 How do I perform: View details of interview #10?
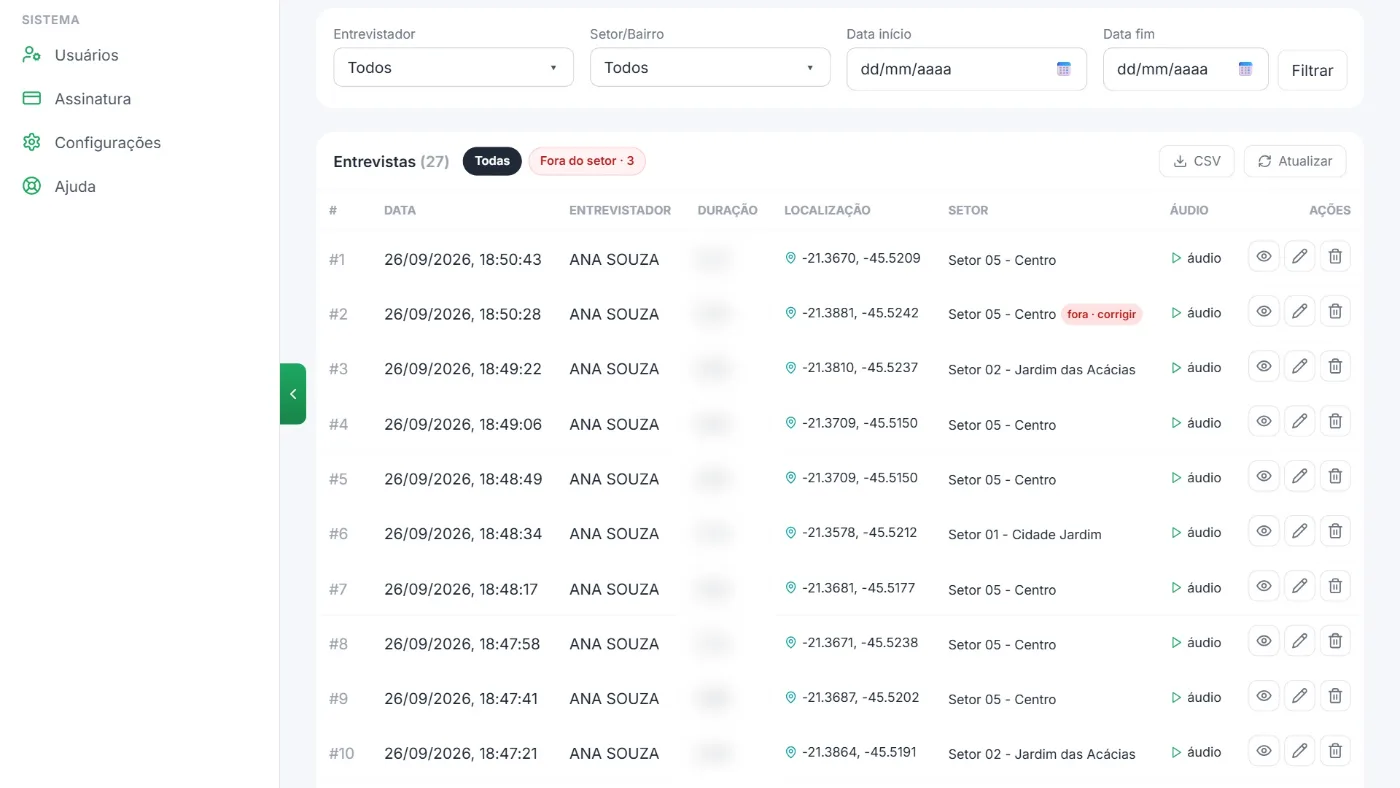point(1264,751)
